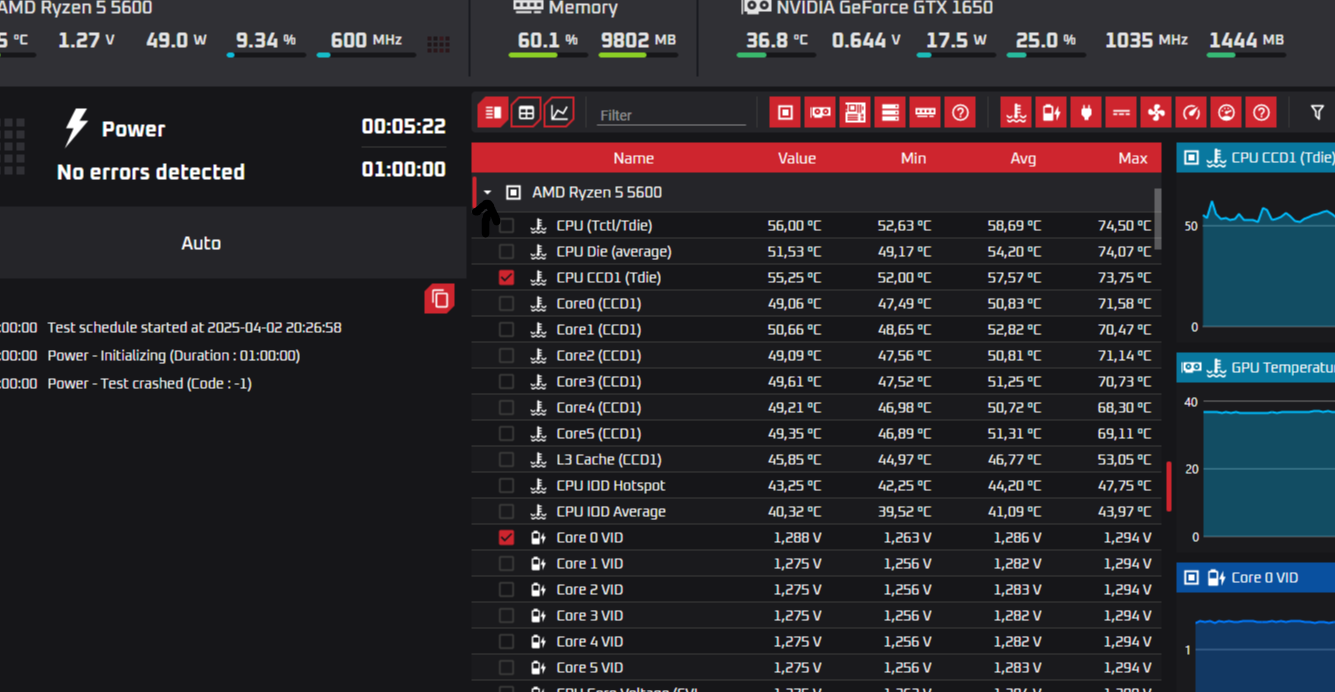Click the Memory 60.1 % usage value
This screenshot has height=692, width=1335.
tap(547, 41)
